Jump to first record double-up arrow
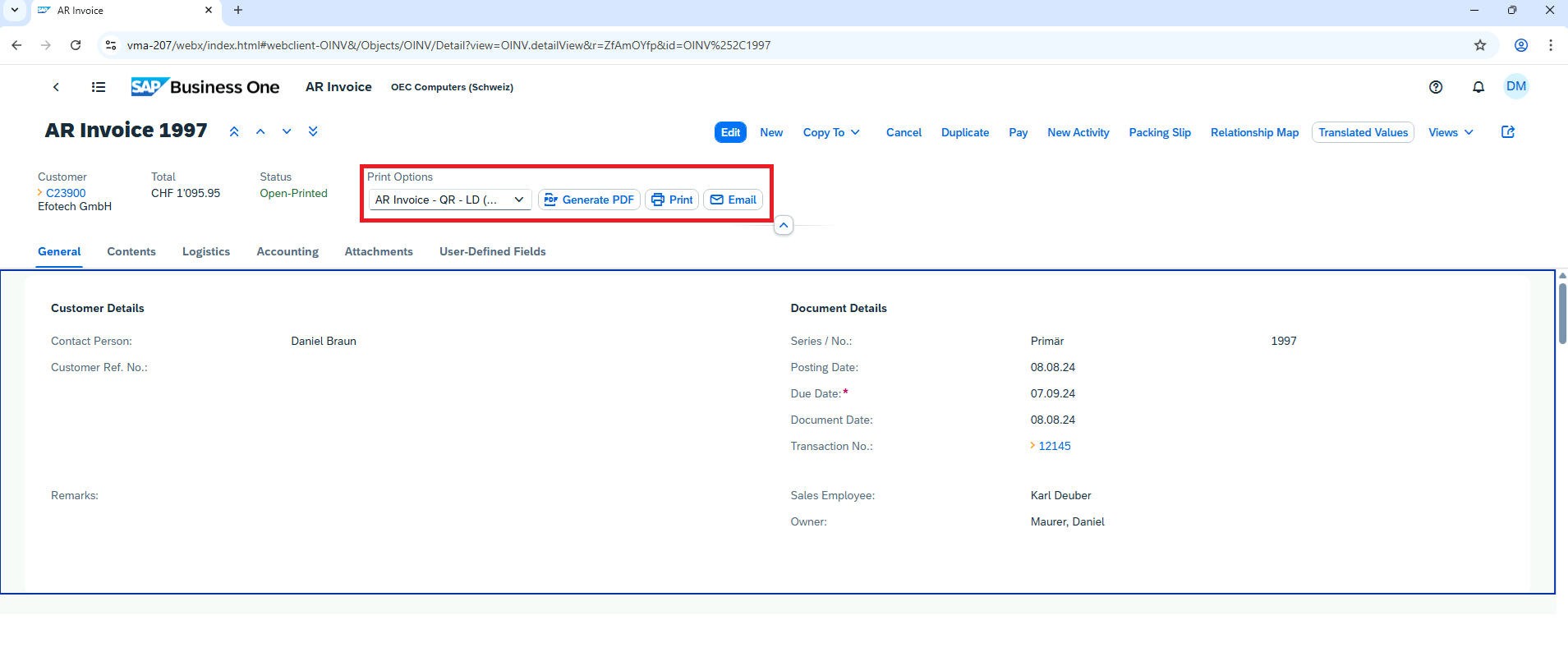1568x652 pixels. point(234,131)
